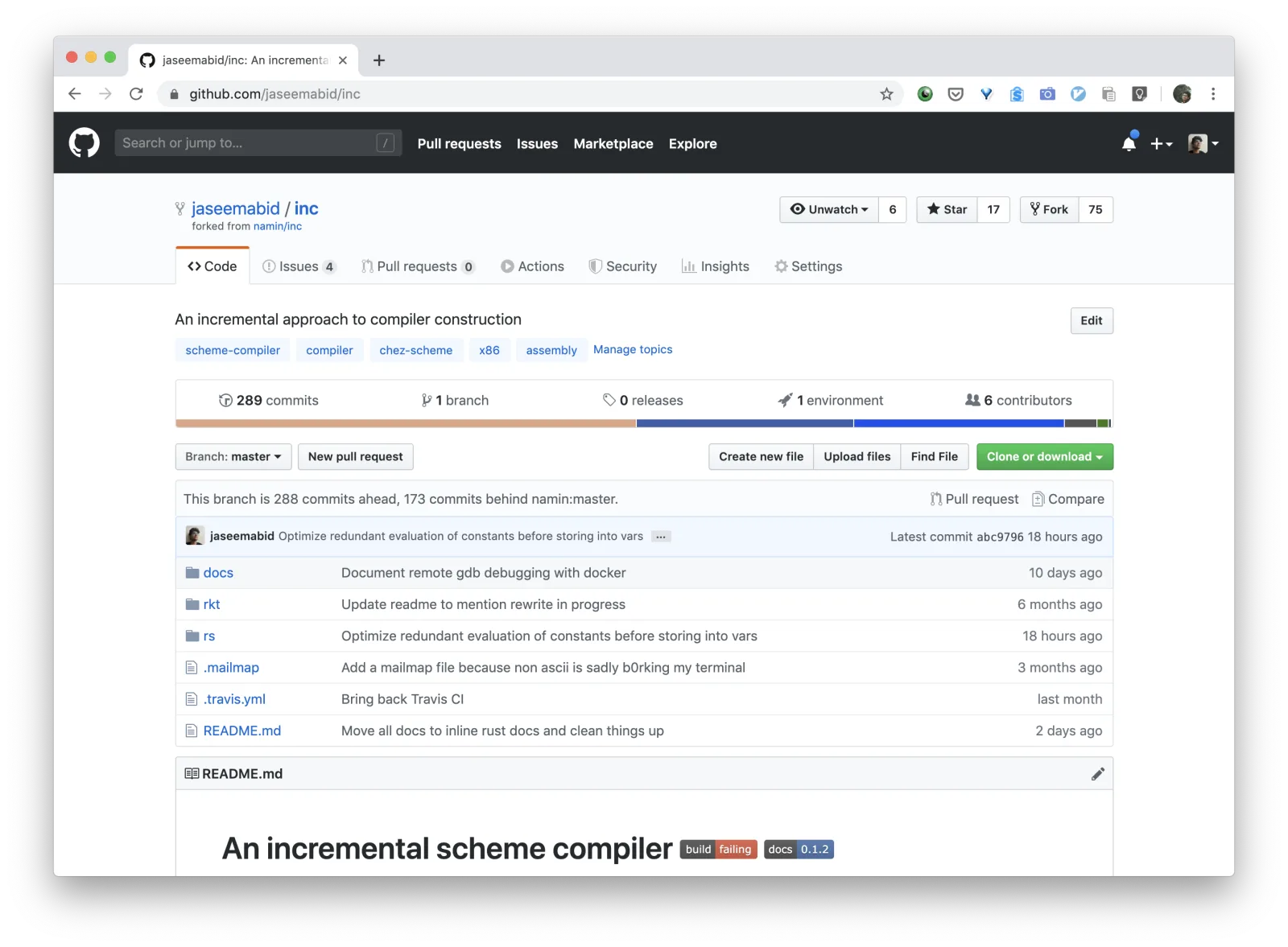Go forward to the next page

click(105, 94)
